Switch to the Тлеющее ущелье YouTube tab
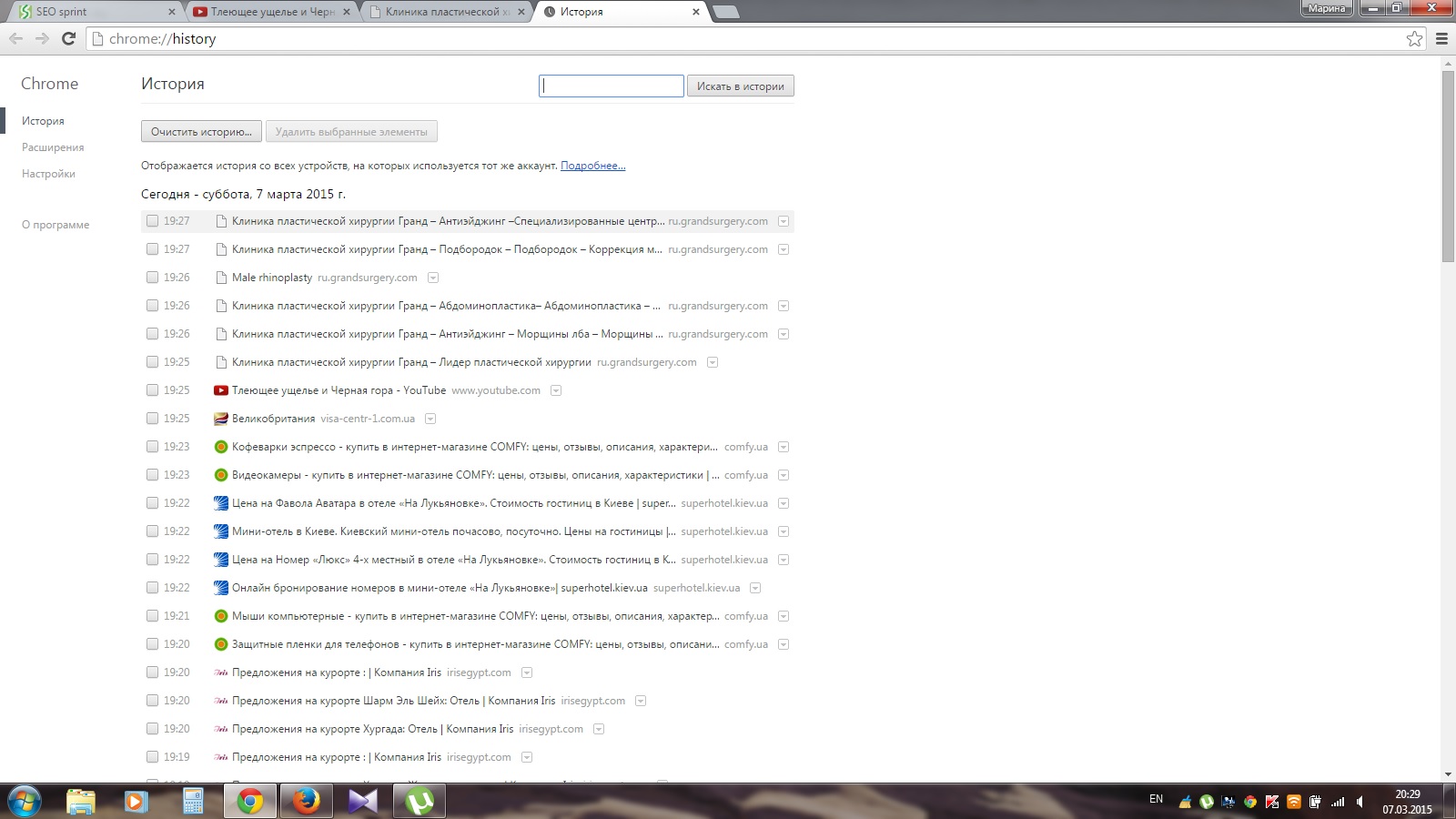The width and height of the screenshot is (1456, 819). coord(271,12)
